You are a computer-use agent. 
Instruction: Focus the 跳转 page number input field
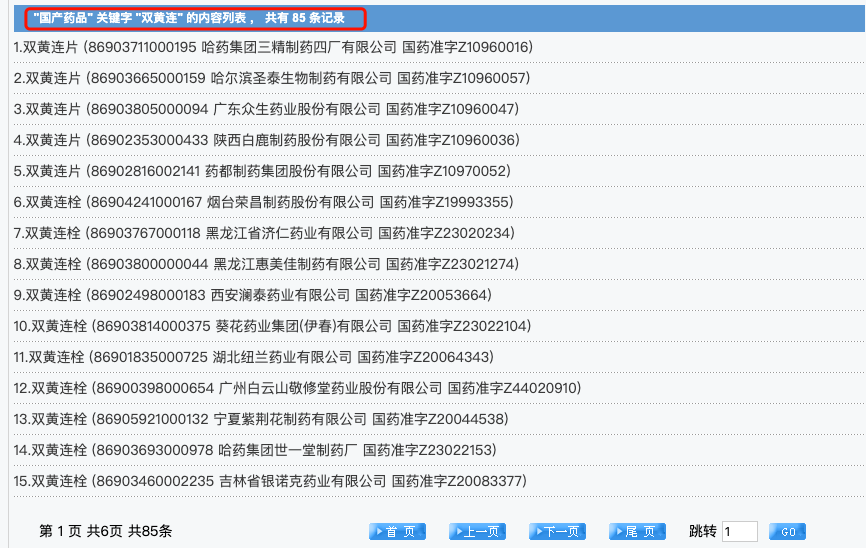739,532
